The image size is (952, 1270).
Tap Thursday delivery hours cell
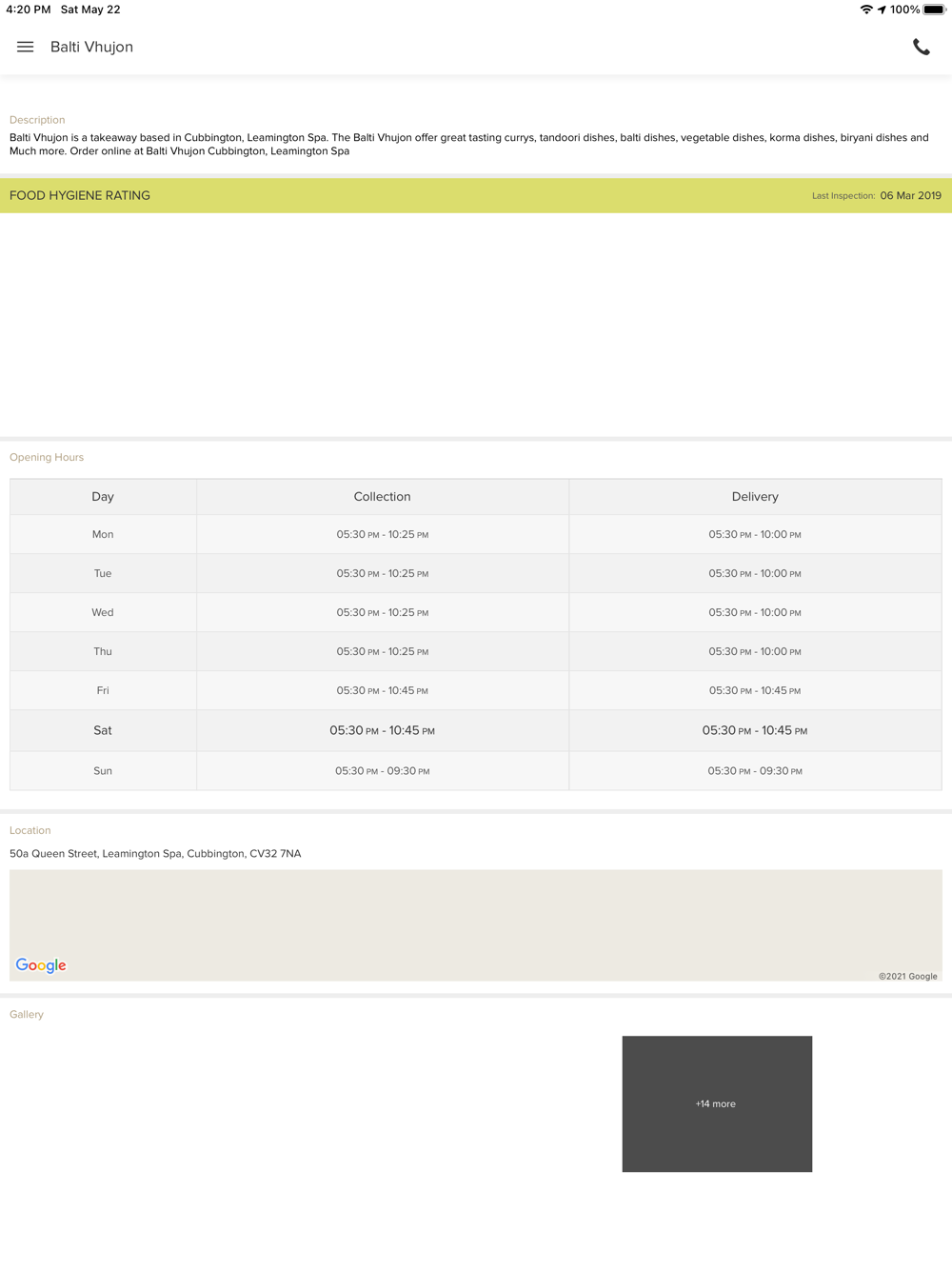point(755,652)
